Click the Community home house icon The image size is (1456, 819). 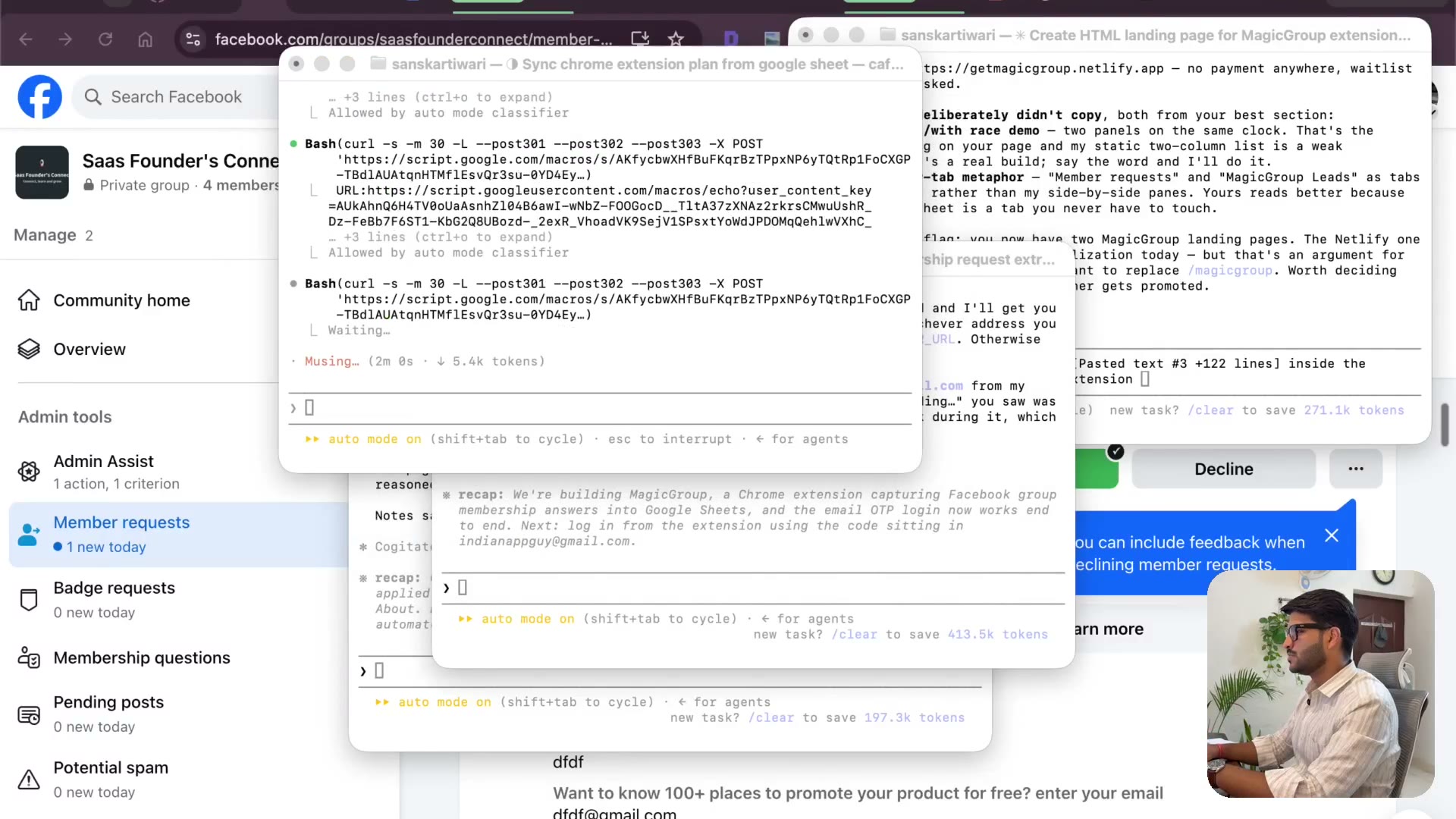point(29,300)
